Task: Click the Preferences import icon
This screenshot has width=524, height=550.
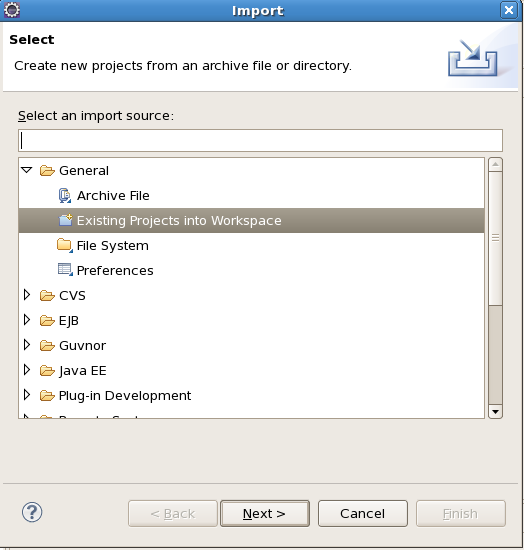Action: [65, 270]
